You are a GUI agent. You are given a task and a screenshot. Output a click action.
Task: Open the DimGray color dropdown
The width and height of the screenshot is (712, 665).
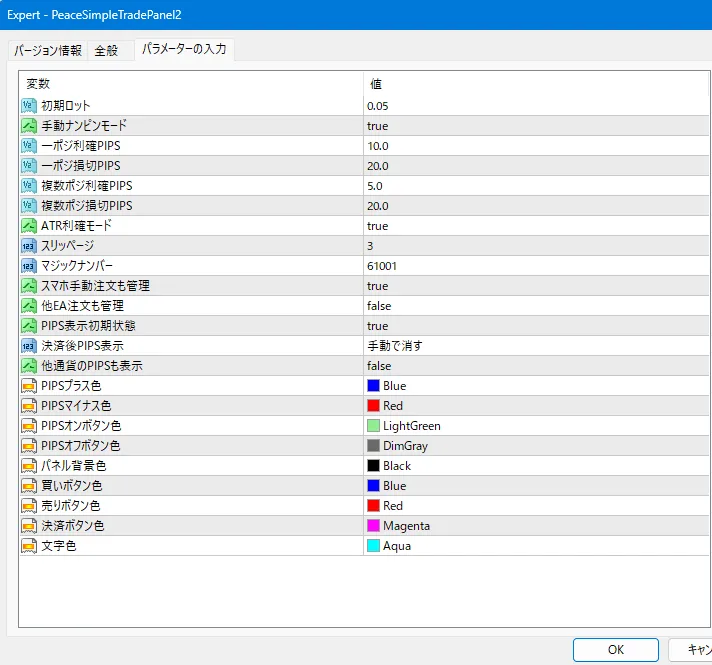[536, 446]
